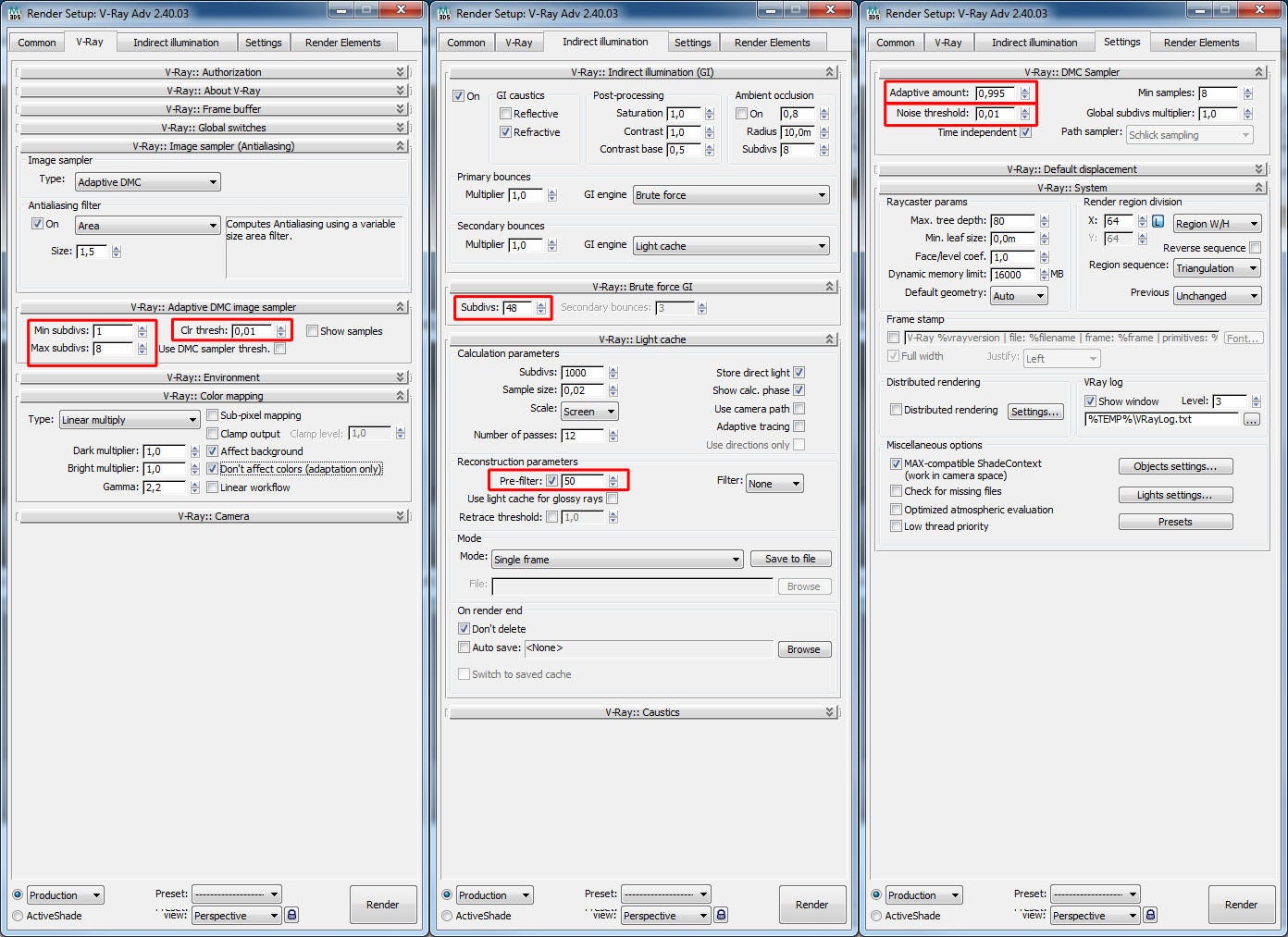The image size is (1288, 937).
Task: Click the lock view icon in middle window
Action: [721, 915]
